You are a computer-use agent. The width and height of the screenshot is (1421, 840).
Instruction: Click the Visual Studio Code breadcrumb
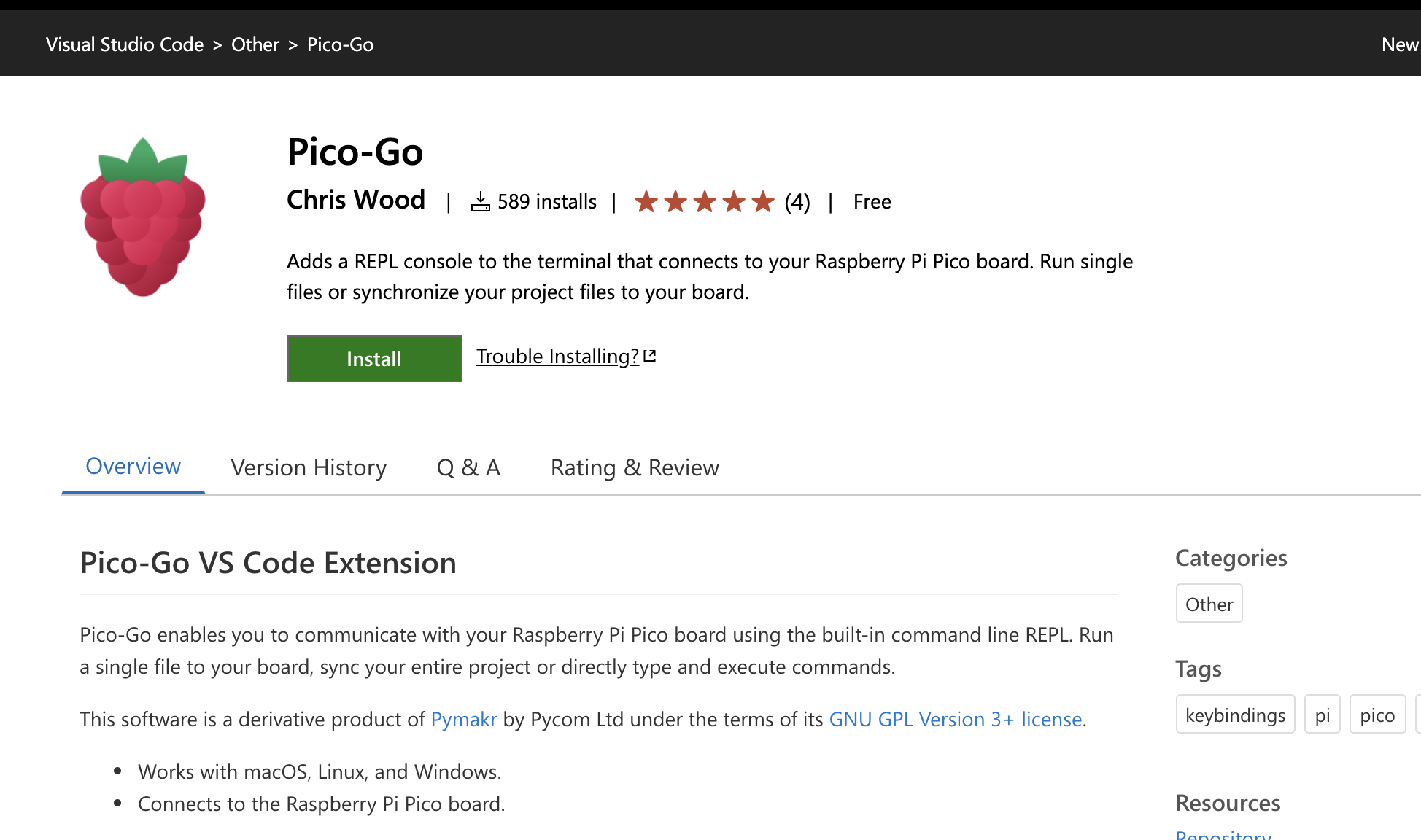click(125, 44)
